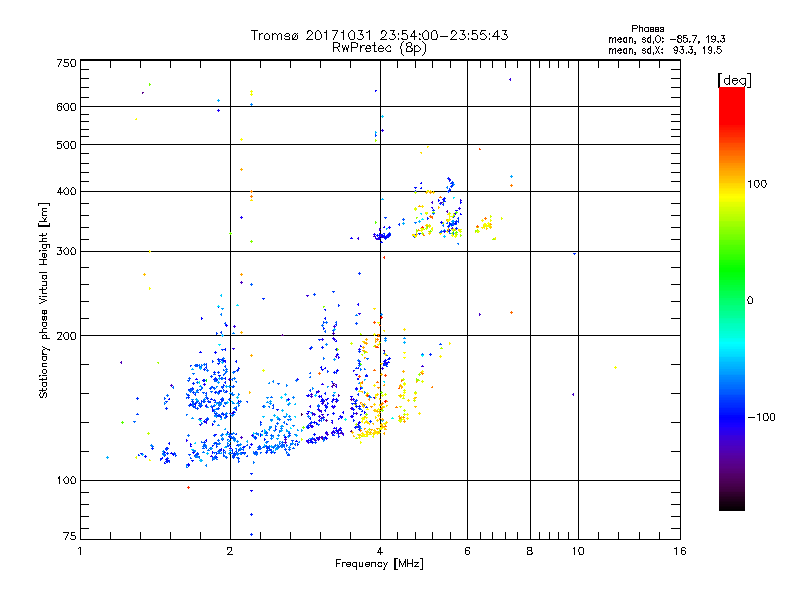The image size is (800, 600).
Task: Click the '[deg]' colorbar unit label
Action: tap(734, 80)
